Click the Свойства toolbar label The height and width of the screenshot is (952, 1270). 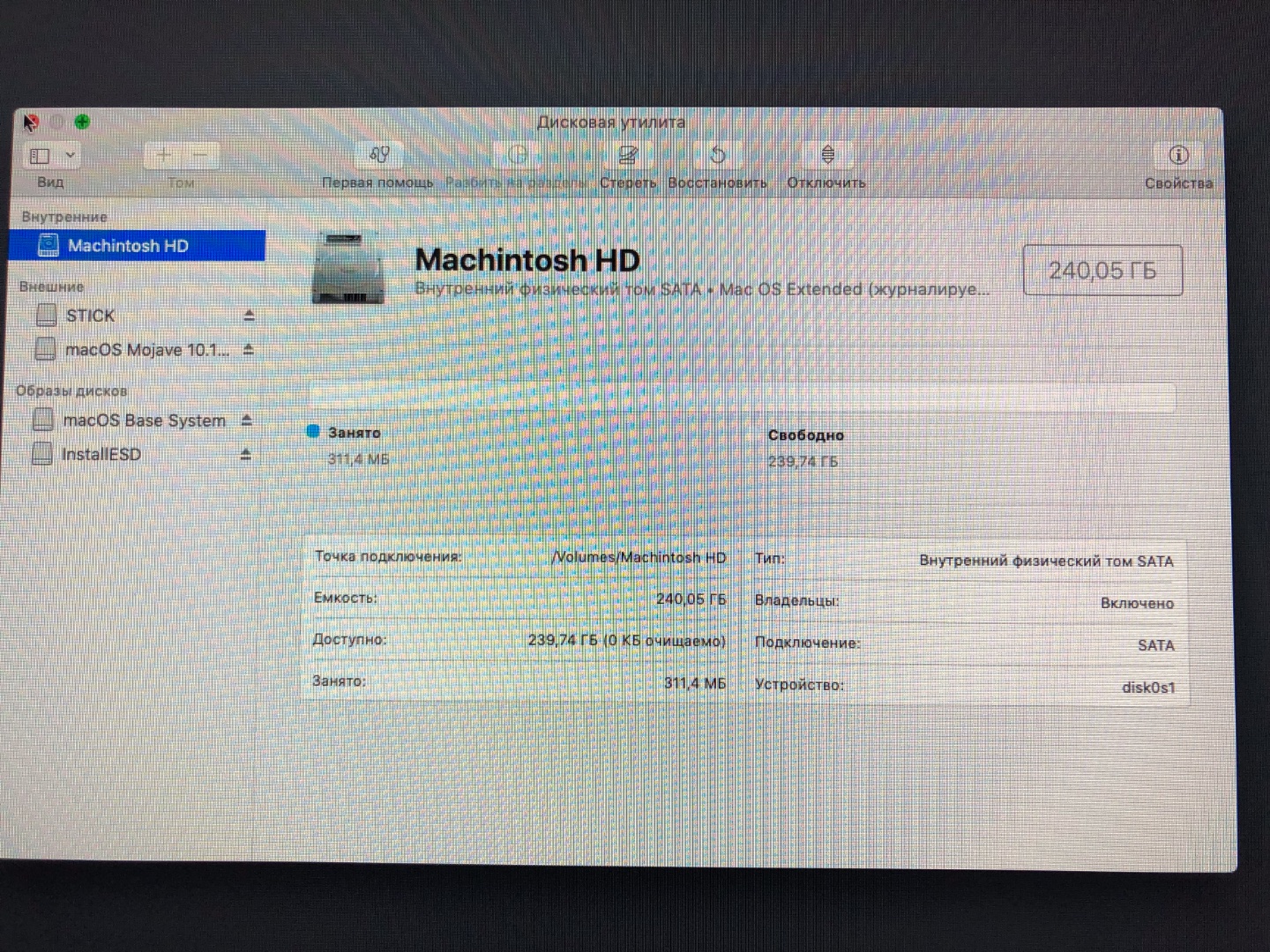[x=1178, y=183]
